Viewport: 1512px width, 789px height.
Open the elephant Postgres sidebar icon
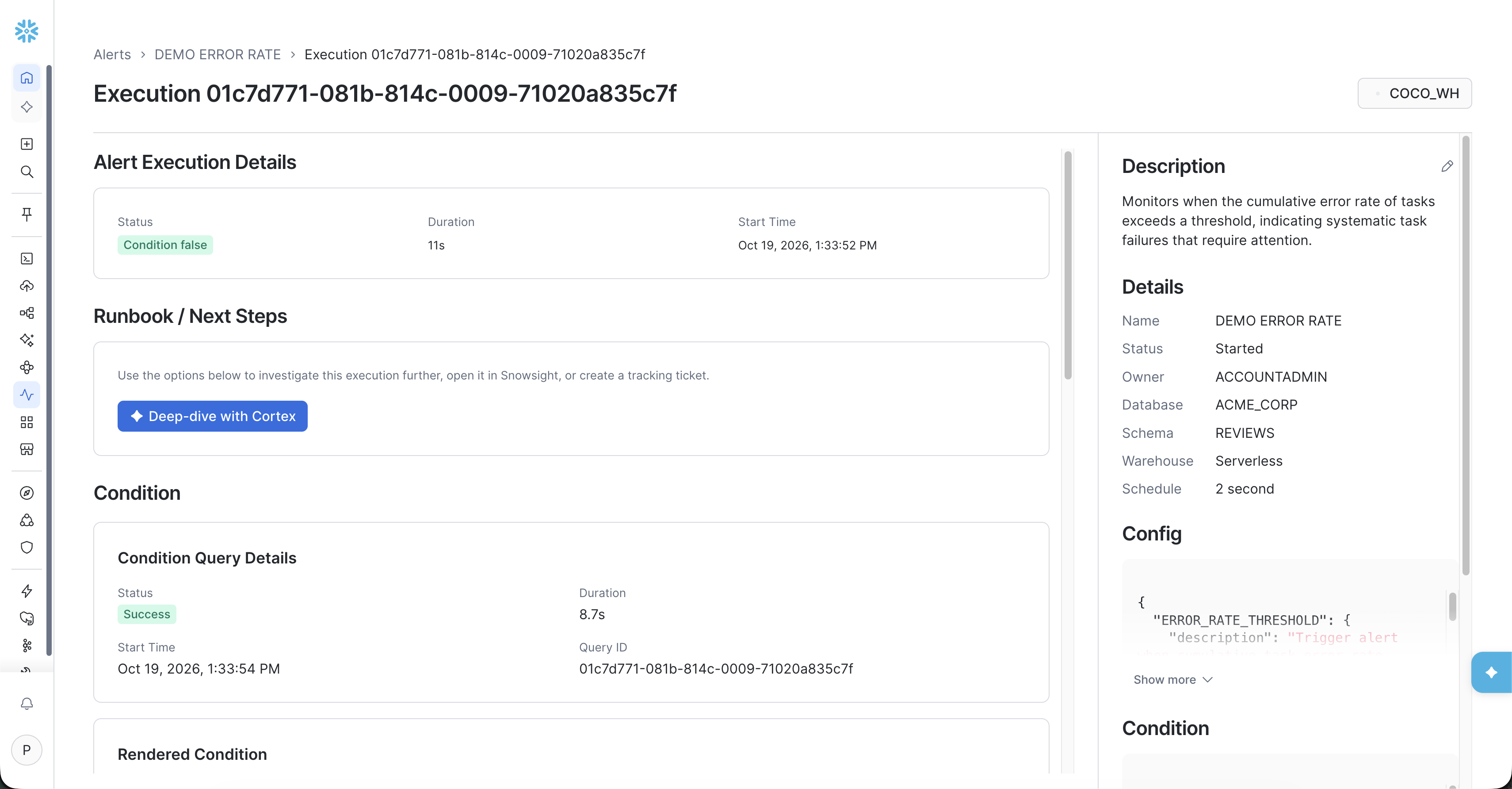pyautogui.click(x=27, y=618)
